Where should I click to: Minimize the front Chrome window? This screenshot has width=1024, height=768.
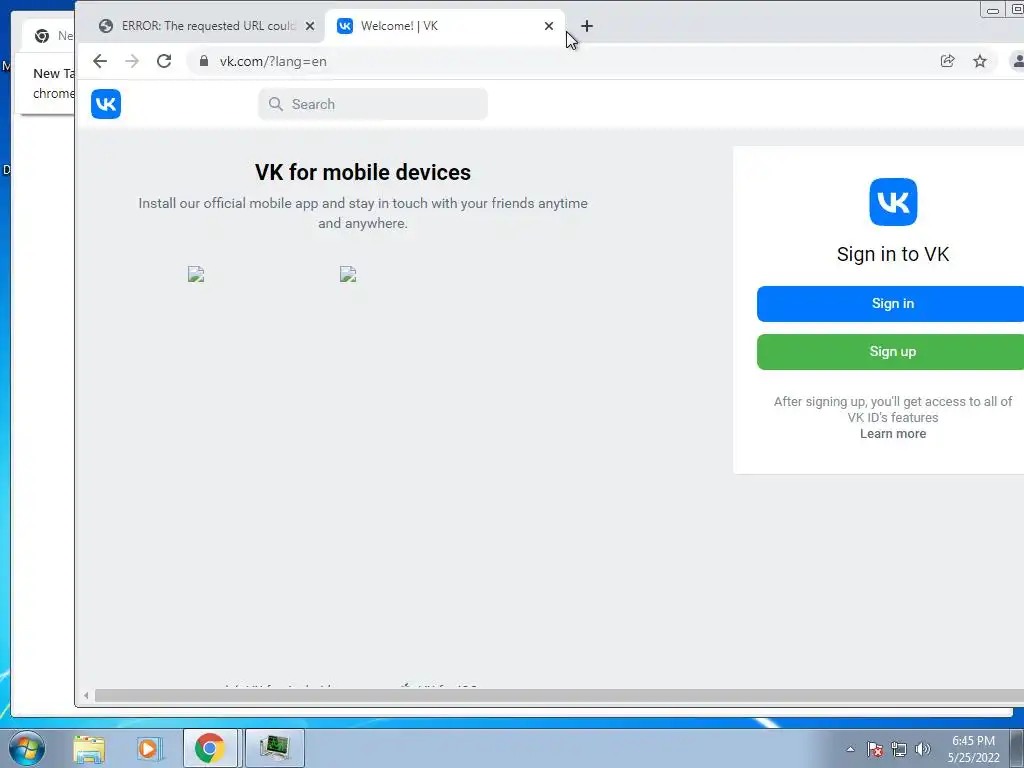[993, 10]
